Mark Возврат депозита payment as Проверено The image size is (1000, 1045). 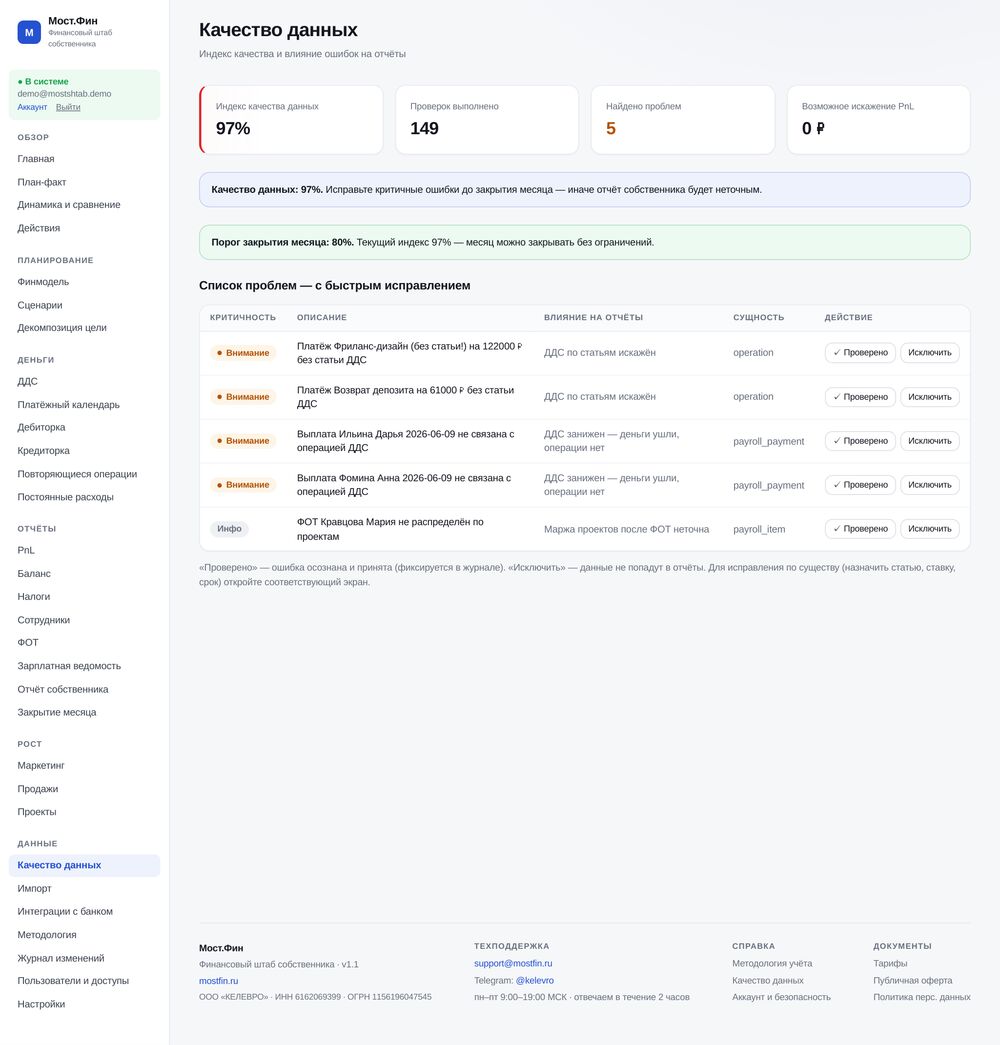pyautogui.click(x=860, y=397)
